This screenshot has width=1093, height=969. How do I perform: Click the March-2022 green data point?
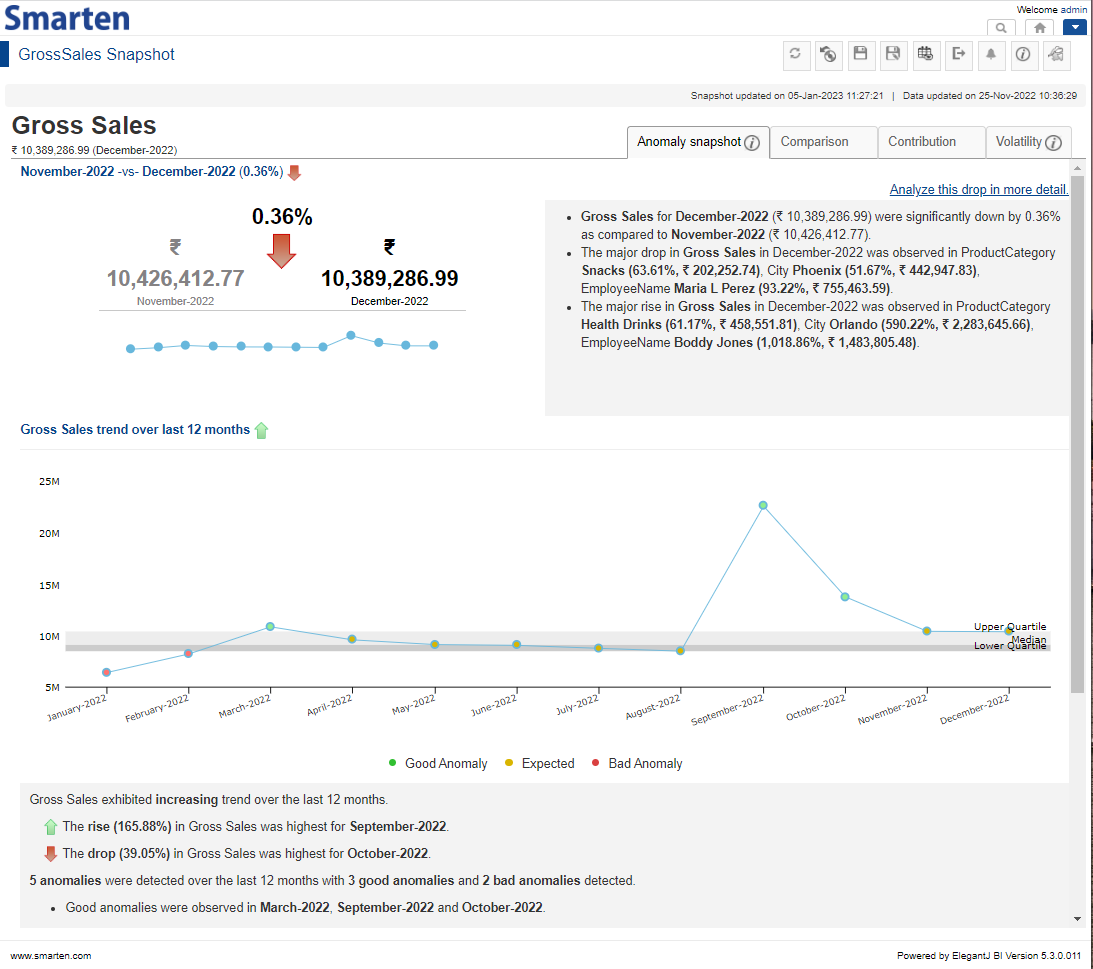click(x=270, y=627)
